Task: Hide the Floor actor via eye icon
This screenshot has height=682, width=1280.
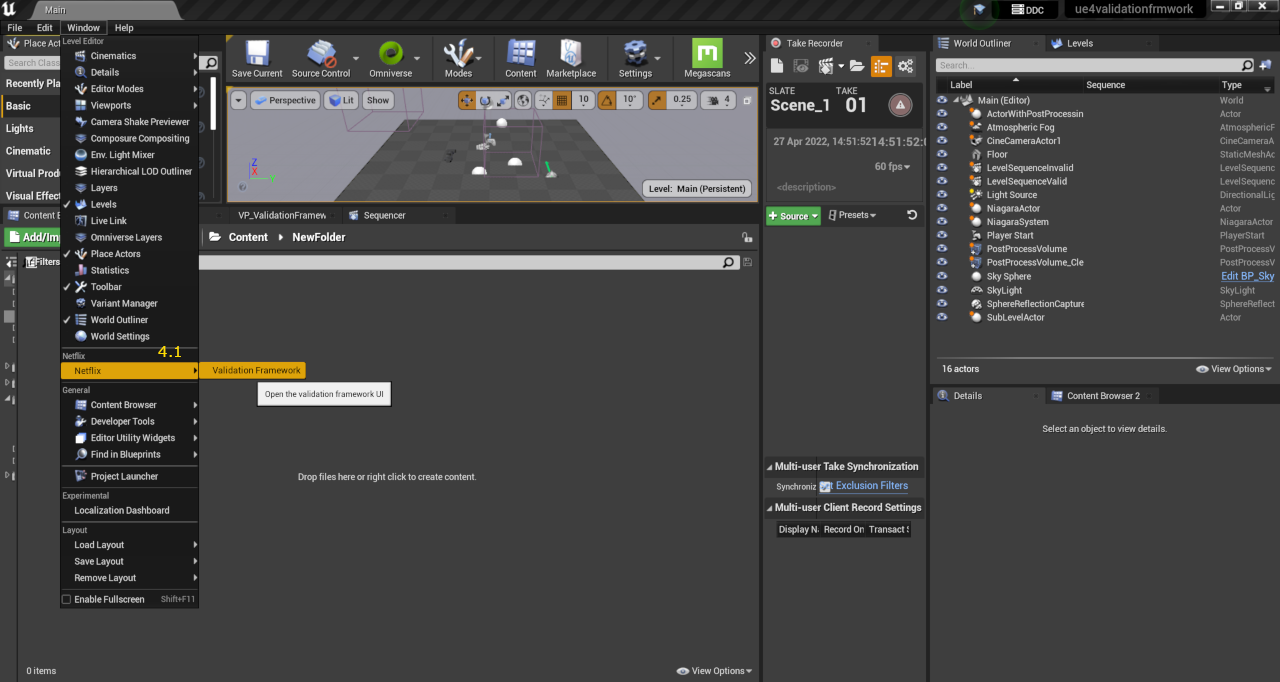Action: click(942, 155)
